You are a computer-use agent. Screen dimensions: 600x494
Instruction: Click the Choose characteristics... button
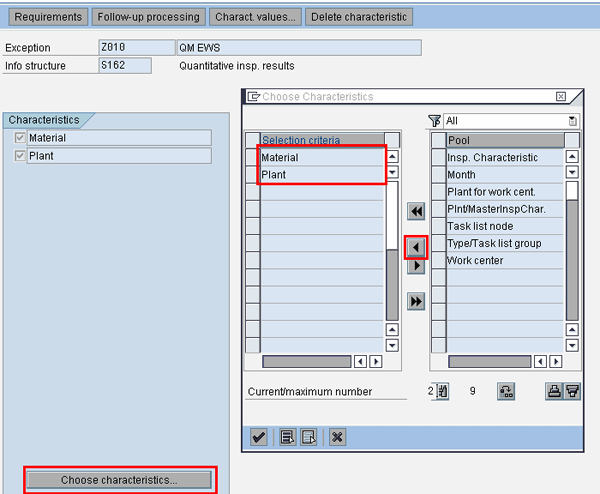click(x=119, y=480)
